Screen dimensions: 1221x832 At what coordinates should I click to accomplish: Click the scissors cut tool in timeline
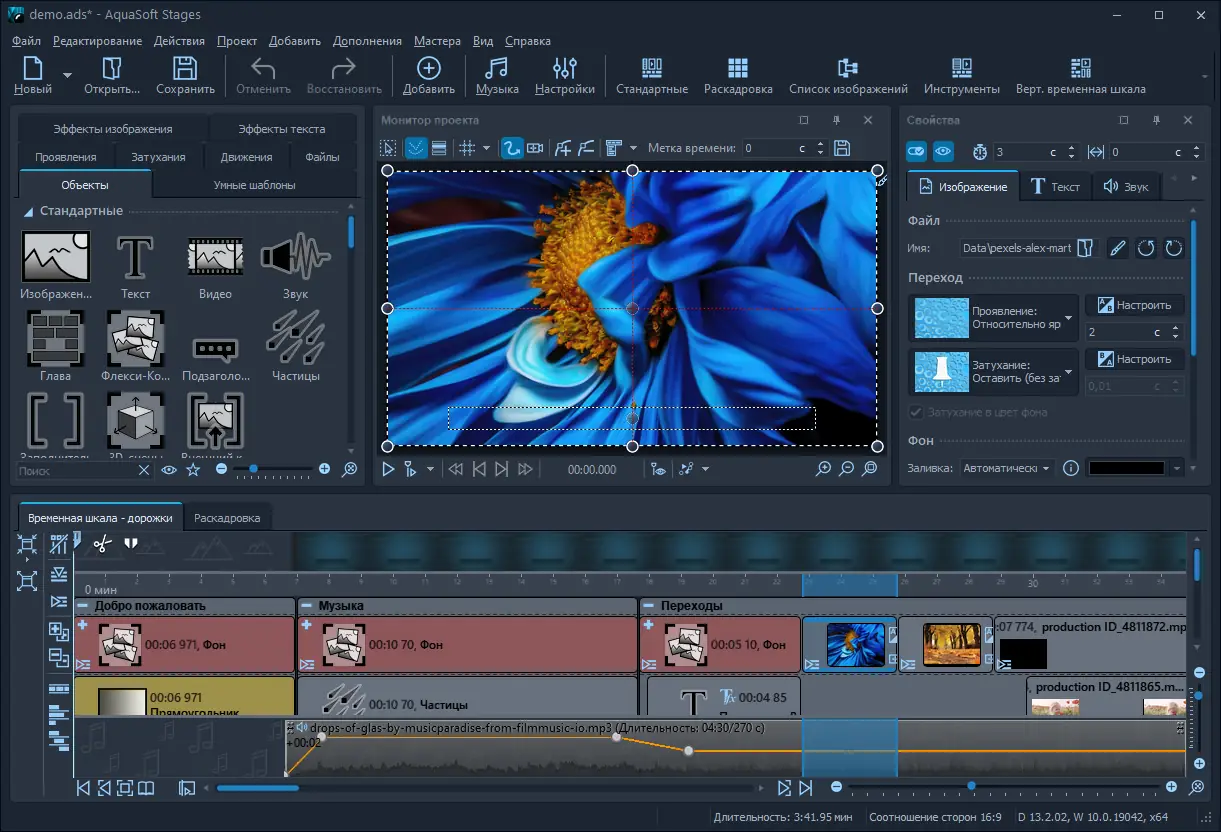tap(101, 544)
